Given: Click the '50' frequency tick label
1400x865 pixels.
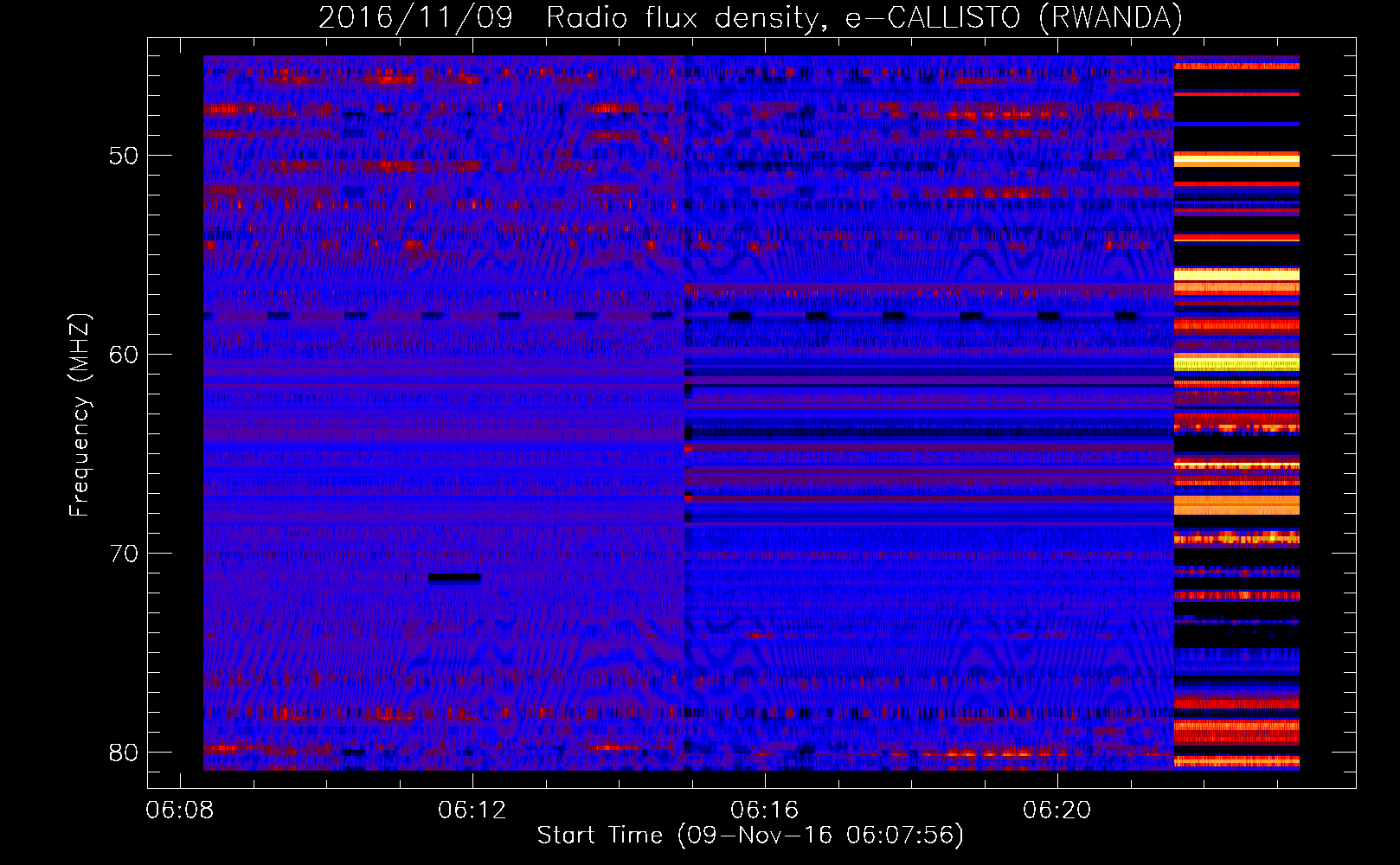Looking at the screenshot, I should click(123, 157).
